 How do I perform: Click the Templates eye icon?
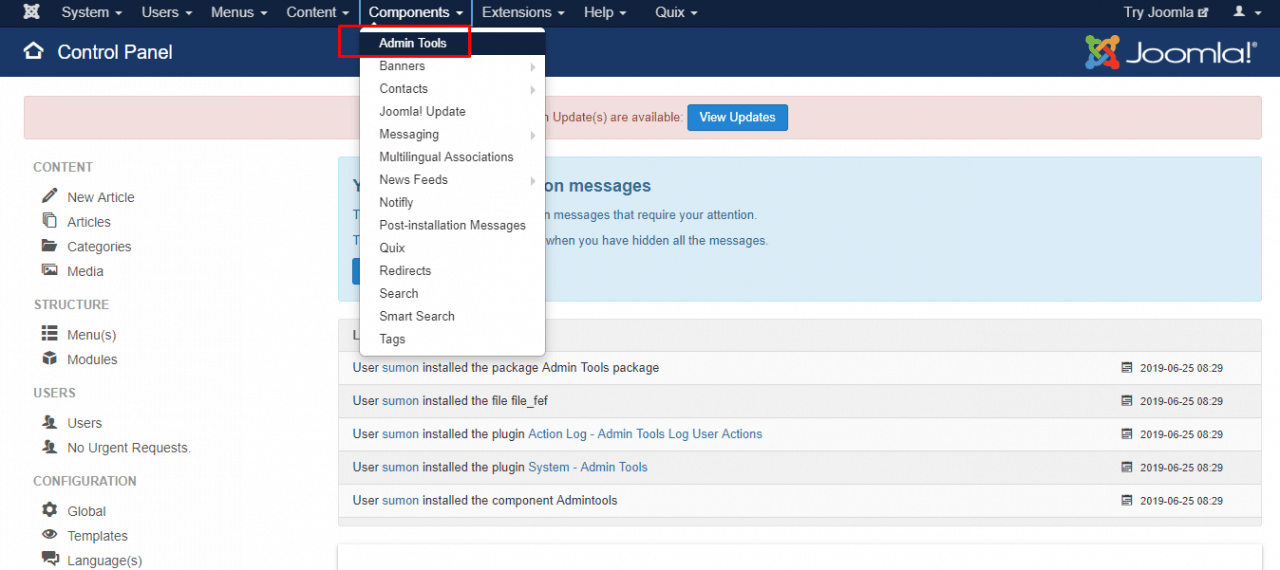49,535
